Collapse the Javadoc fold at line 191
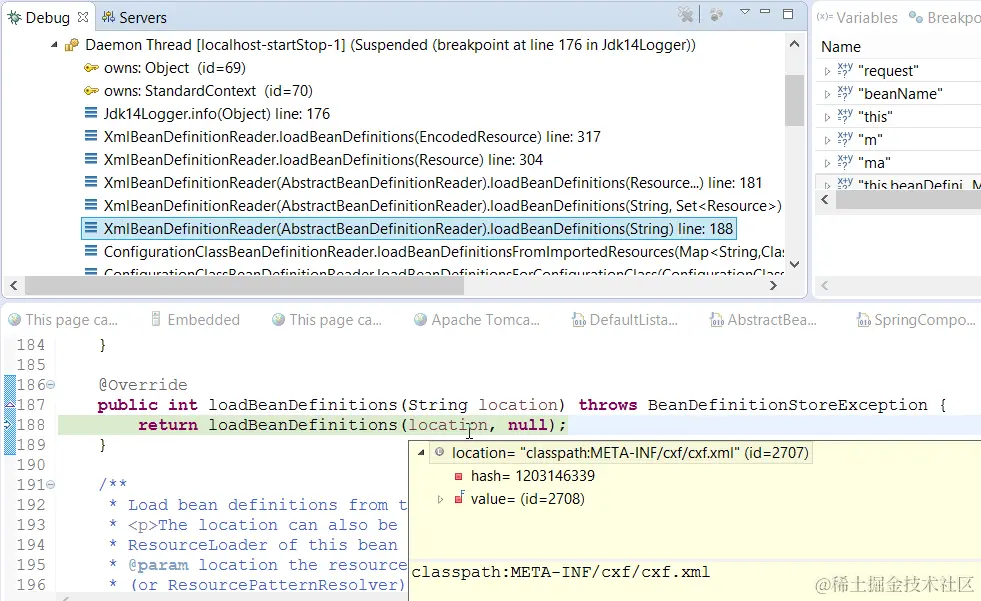The image size is (981, 601). click(x=51, y=485)
